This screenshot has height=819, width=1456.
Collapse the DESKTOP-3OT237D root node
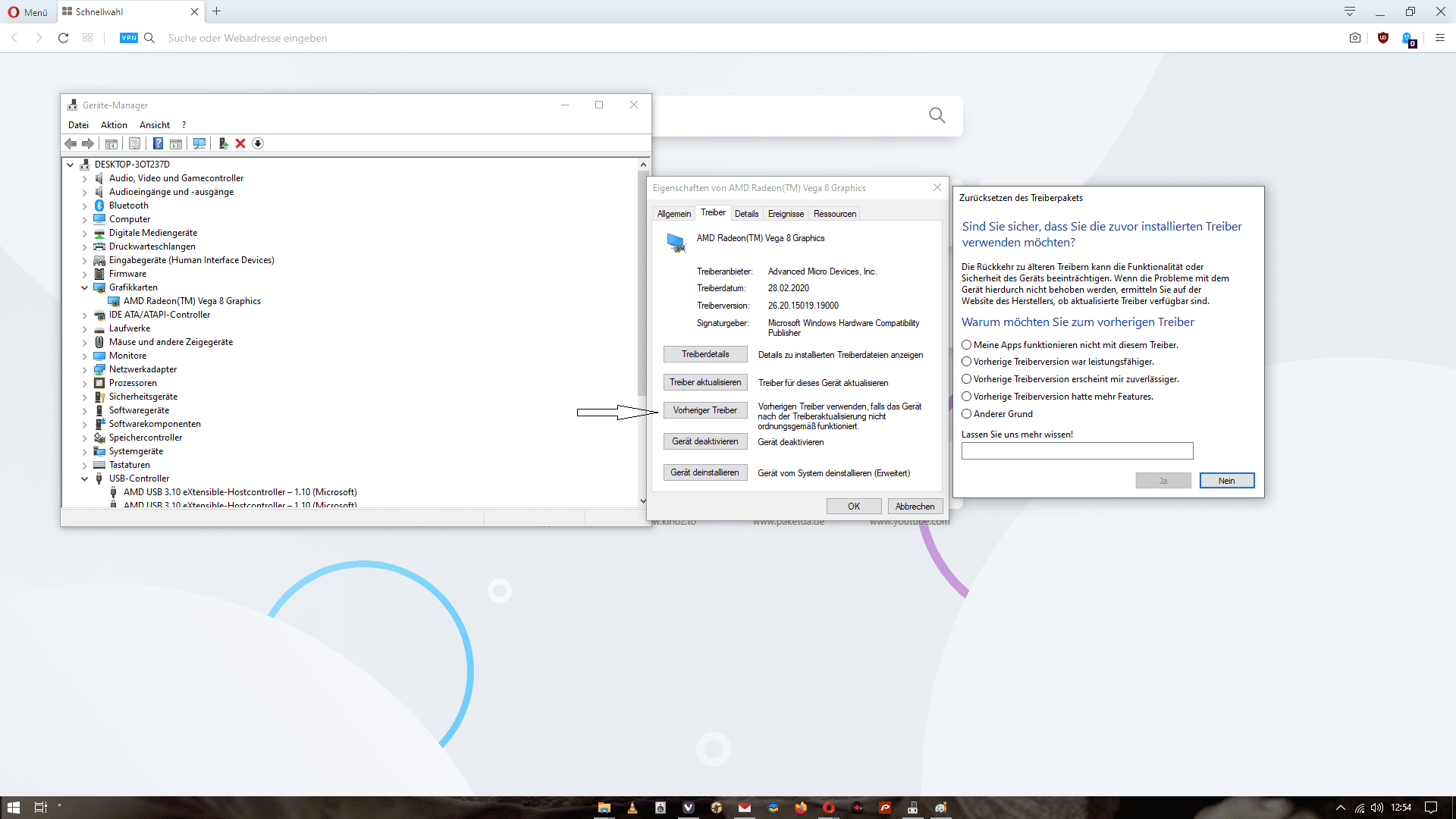71,165
